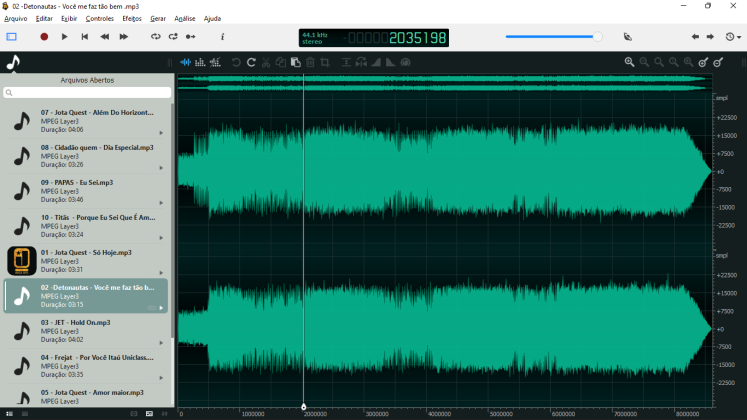This screenshot has height=420, width=747.
Task: Click the search field in Arquivos Abertos
Action: click(87, 92)
